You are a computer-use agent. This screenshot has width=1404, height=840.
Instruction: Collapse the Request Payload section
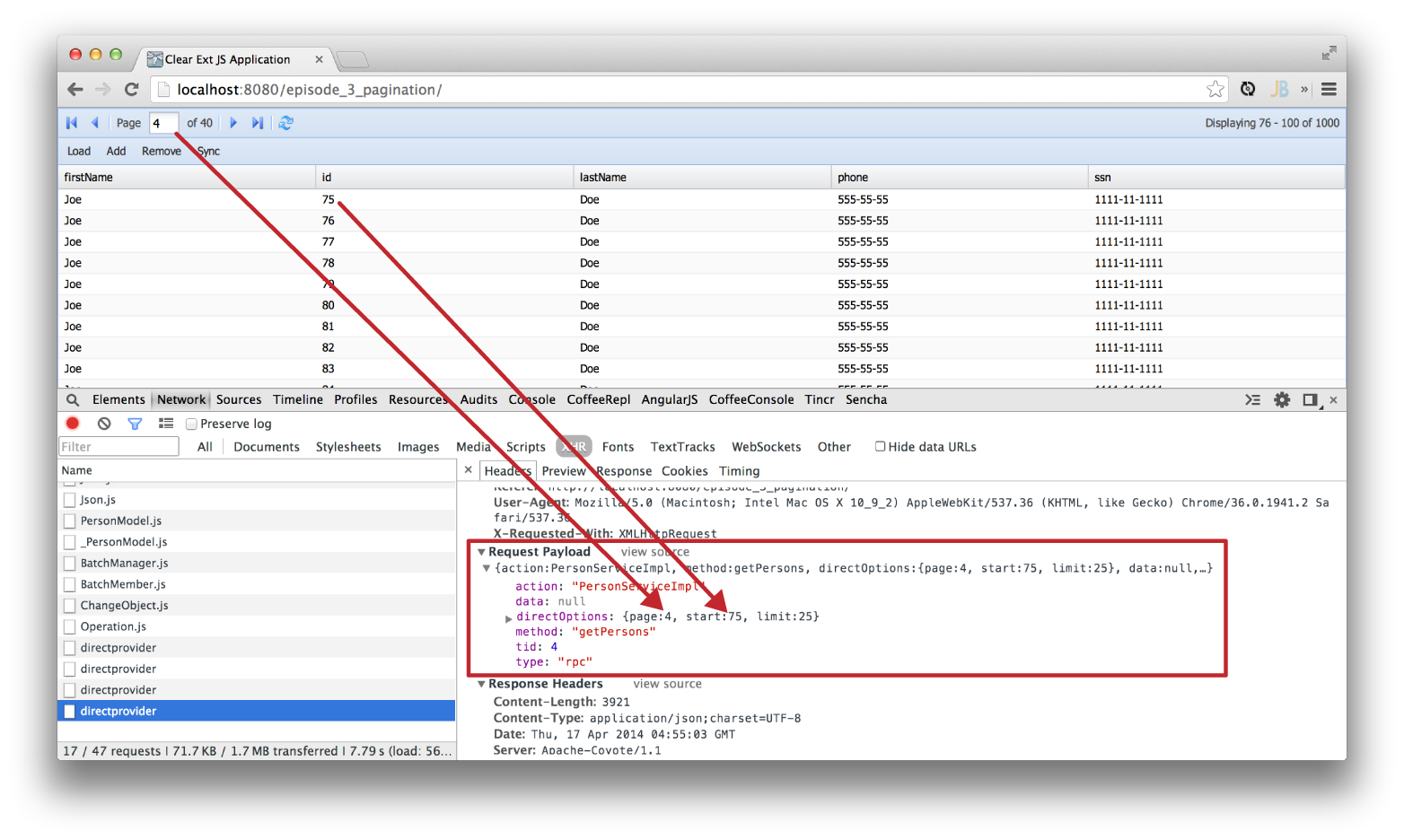pyautogui.click(x=482, y=552)
